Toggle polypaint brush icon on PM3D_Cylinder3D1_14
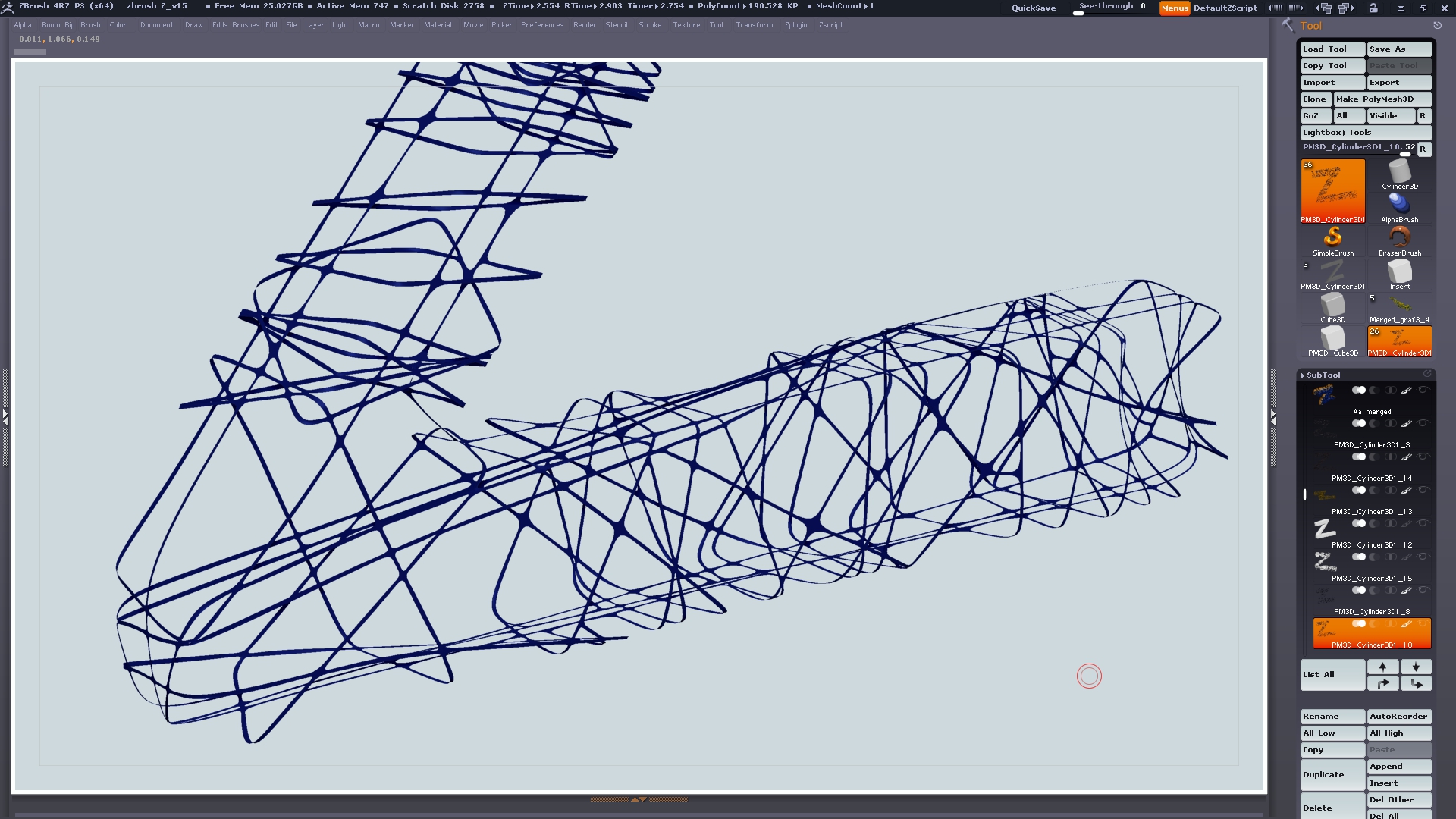The width and height of the screenshot is (1456, 819). (x=1406, y=457)
